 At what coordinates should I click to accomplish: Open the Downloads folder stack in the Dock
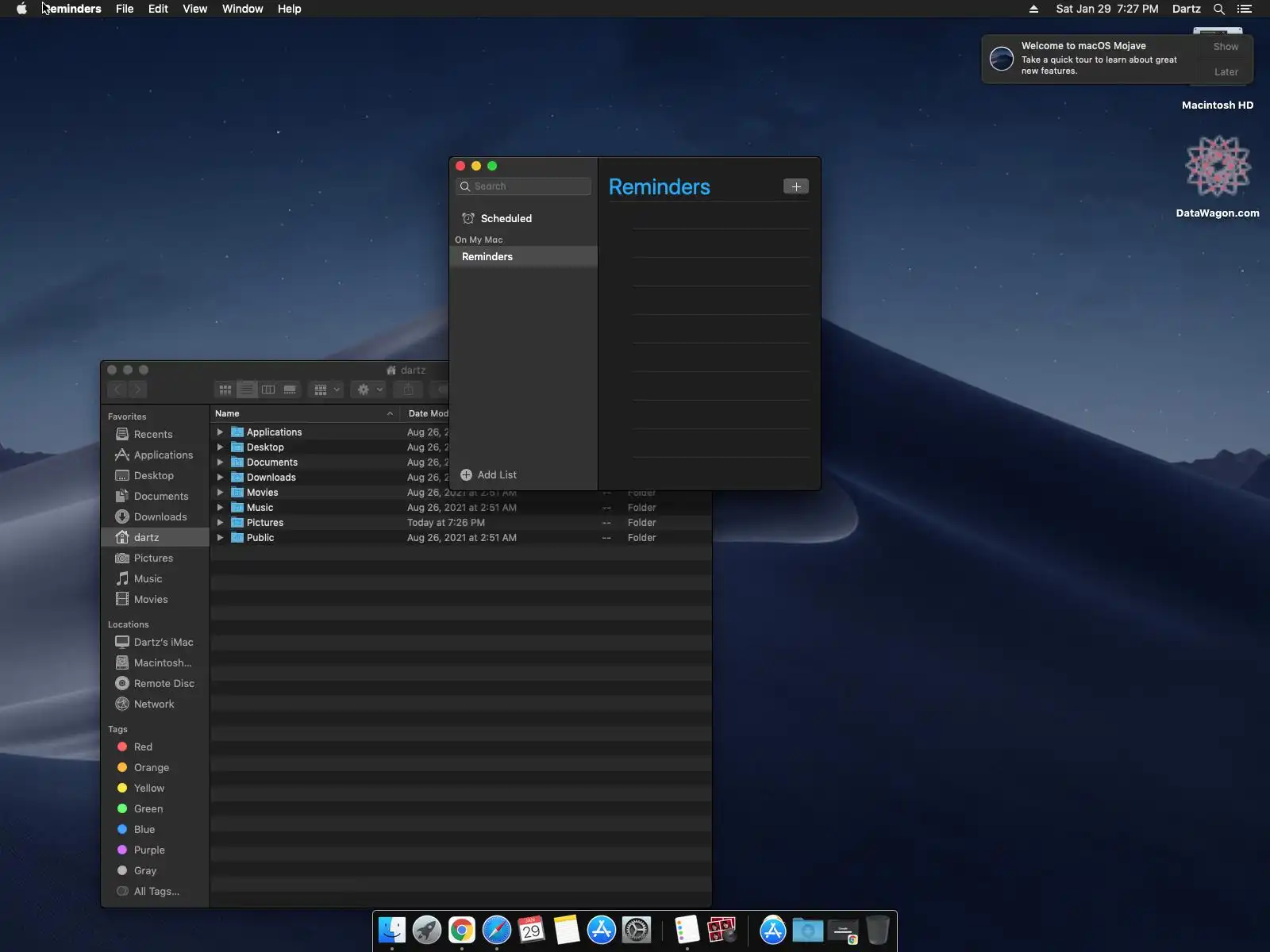pyautogui.click(x=807, y=930)
